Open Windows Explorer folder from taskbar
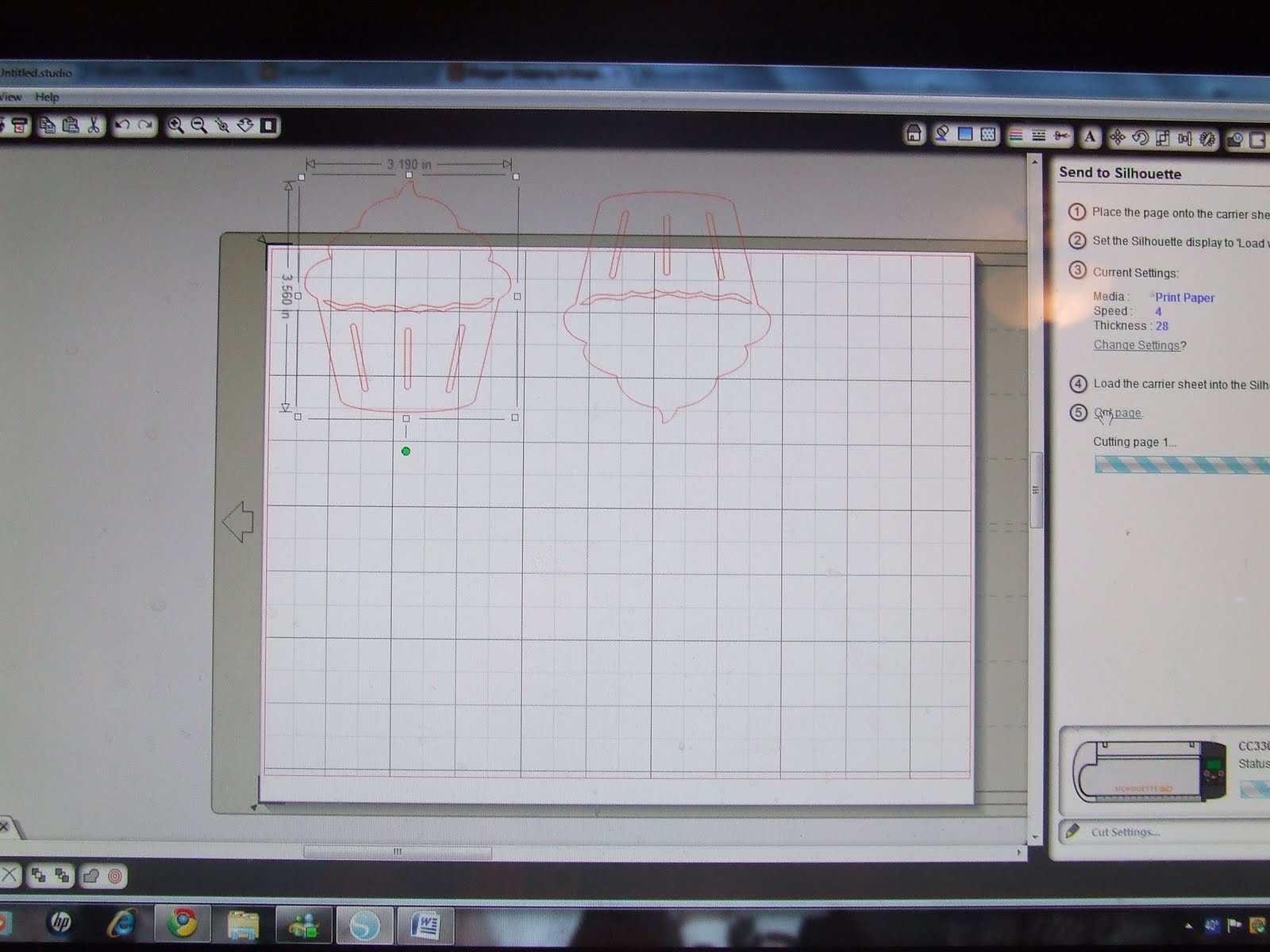 (x=242, y=924)
